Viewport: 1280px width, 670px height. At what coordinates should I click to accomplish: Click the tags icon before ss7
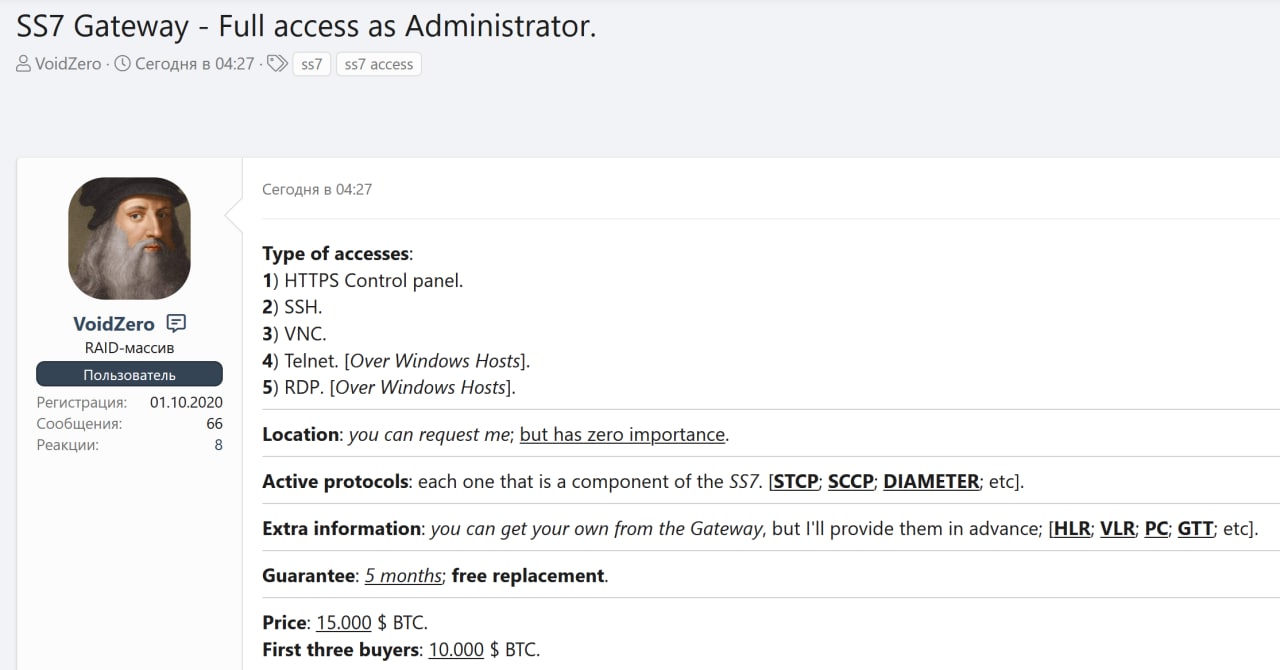277,64
